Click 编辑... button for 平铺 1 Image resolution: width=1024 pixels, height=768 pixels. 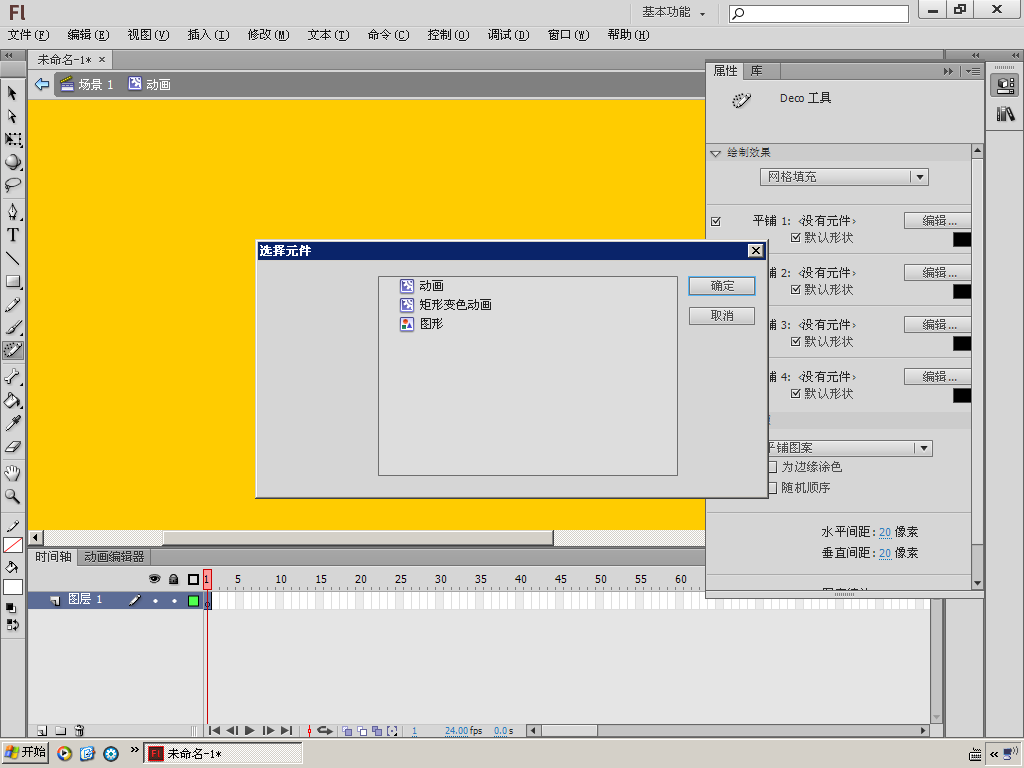(938, 221)
